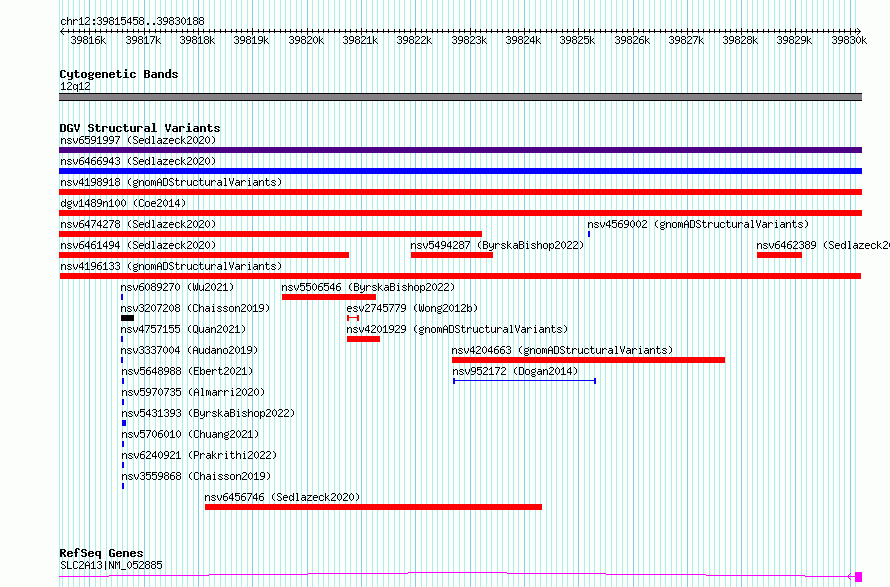The width and height of the screenshot is (890, 587).
Task: Click the chr12:39815458..39830188 coordinate label
Action: coord(132,21)
